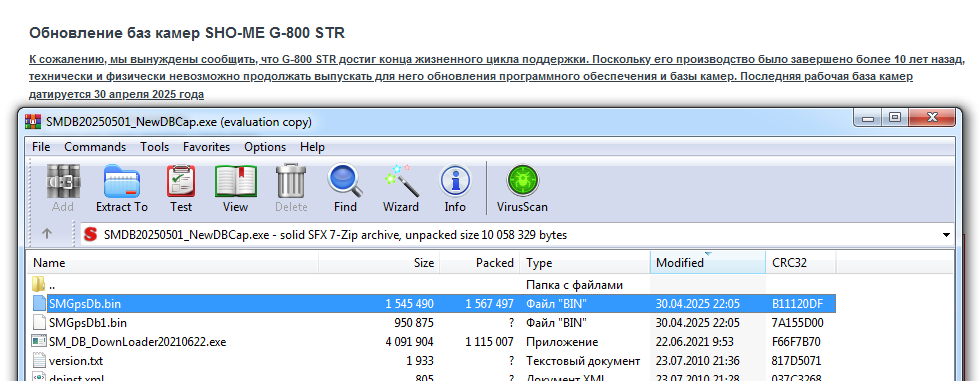Click size value 4 091 904
The height and width of the screenshot is (381, 980).
(409, 342)
